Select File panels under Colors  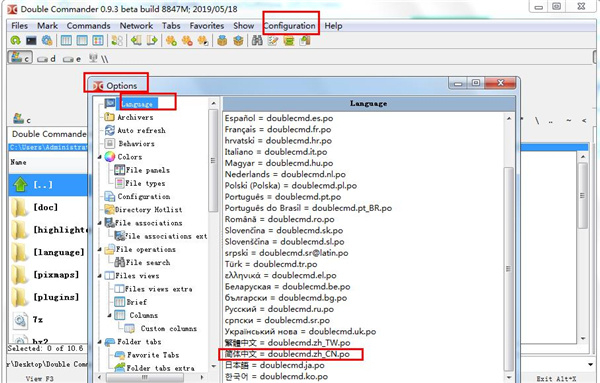[x=148, y=170]
